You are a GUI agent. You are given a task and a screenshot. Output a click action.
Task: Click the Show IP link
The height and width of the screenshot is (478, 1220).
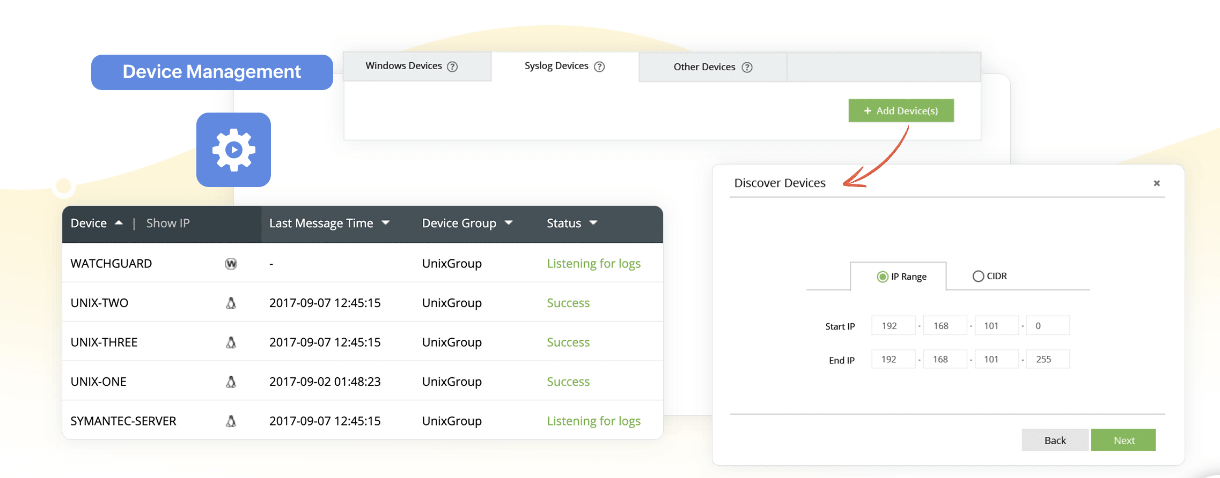[x=168, y=223]
